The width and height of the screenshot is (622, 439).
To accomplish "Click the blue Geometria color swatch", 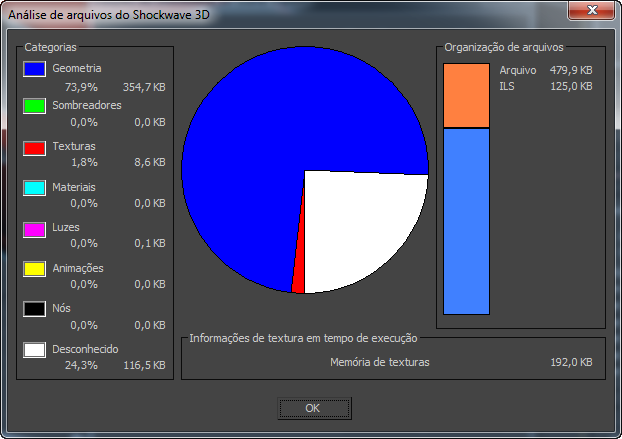I will point(34,69).
